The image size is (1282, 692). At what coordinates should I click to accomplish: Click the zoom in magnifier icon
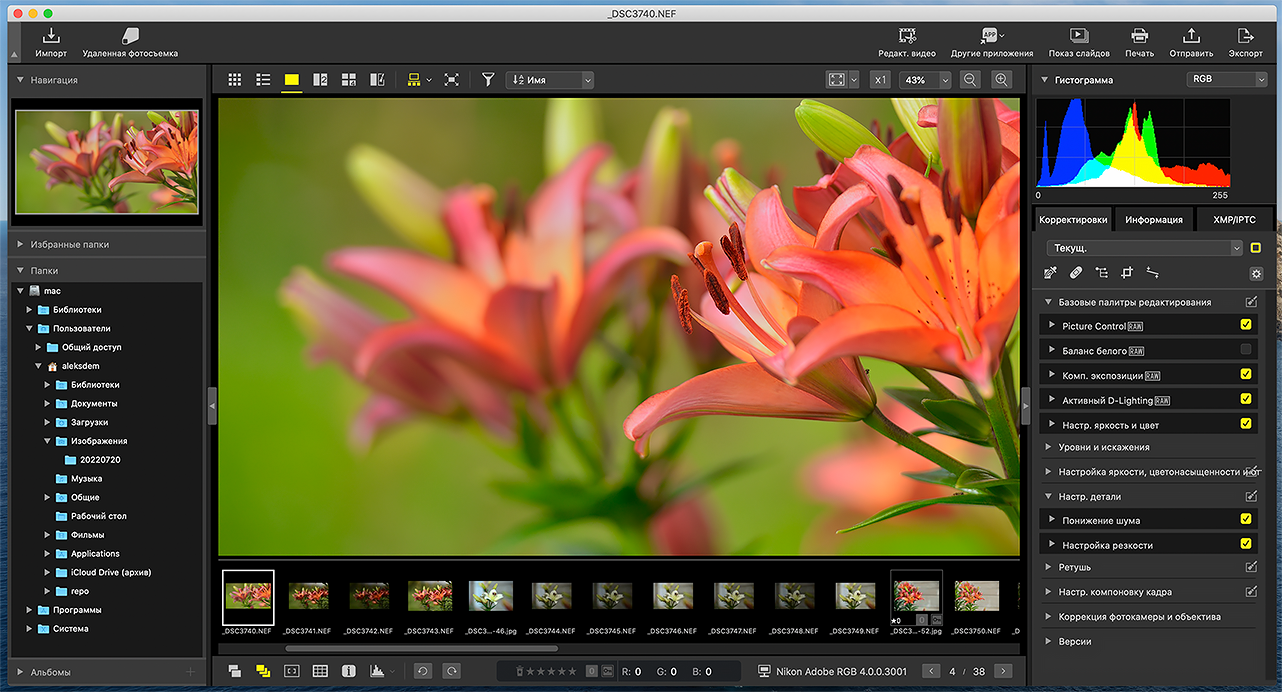point(1001,80)
